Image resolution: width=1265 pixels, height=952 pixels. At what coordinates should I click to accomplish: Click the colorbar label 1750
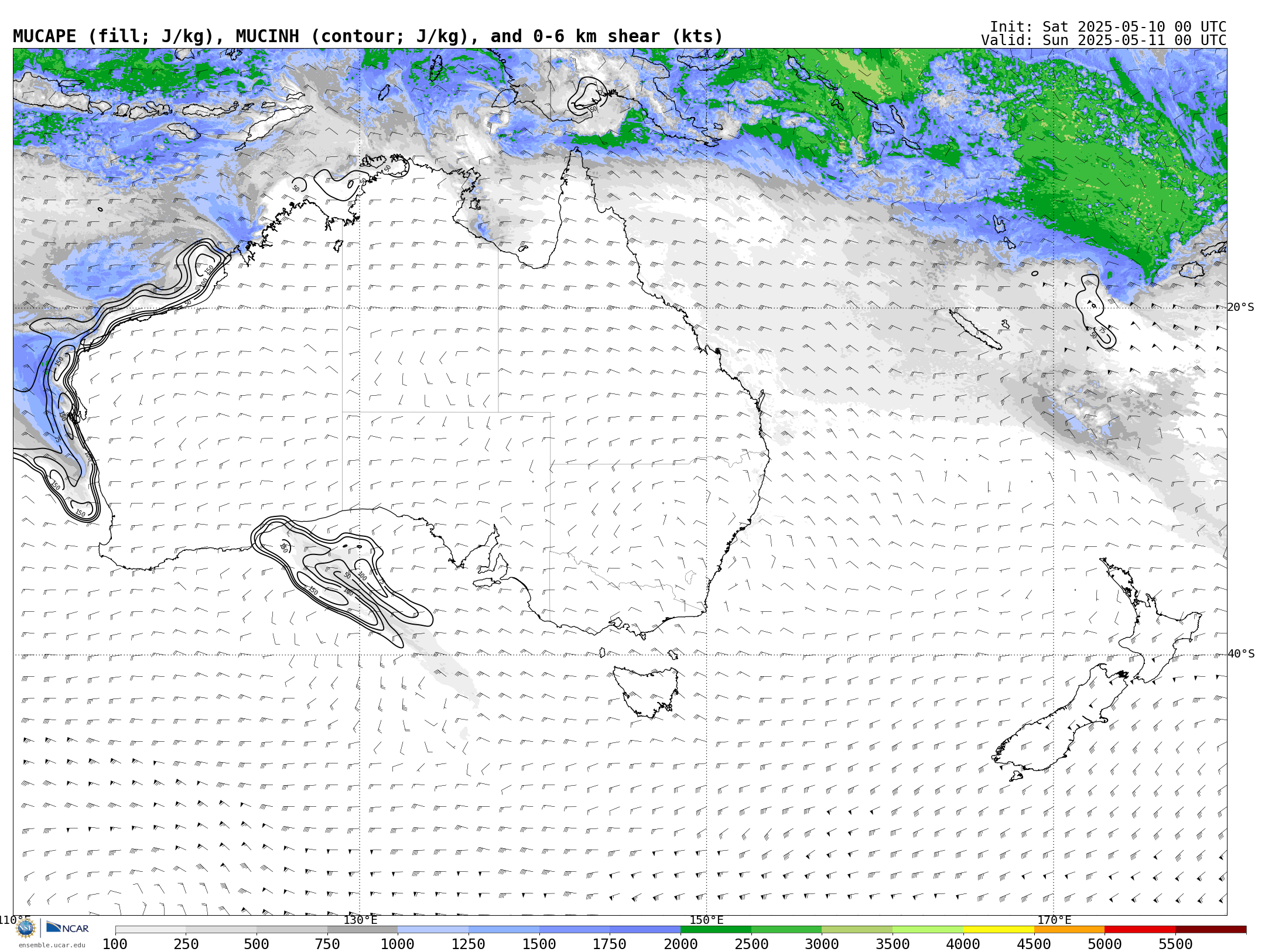pyautogui.click(x=610, y=944)
